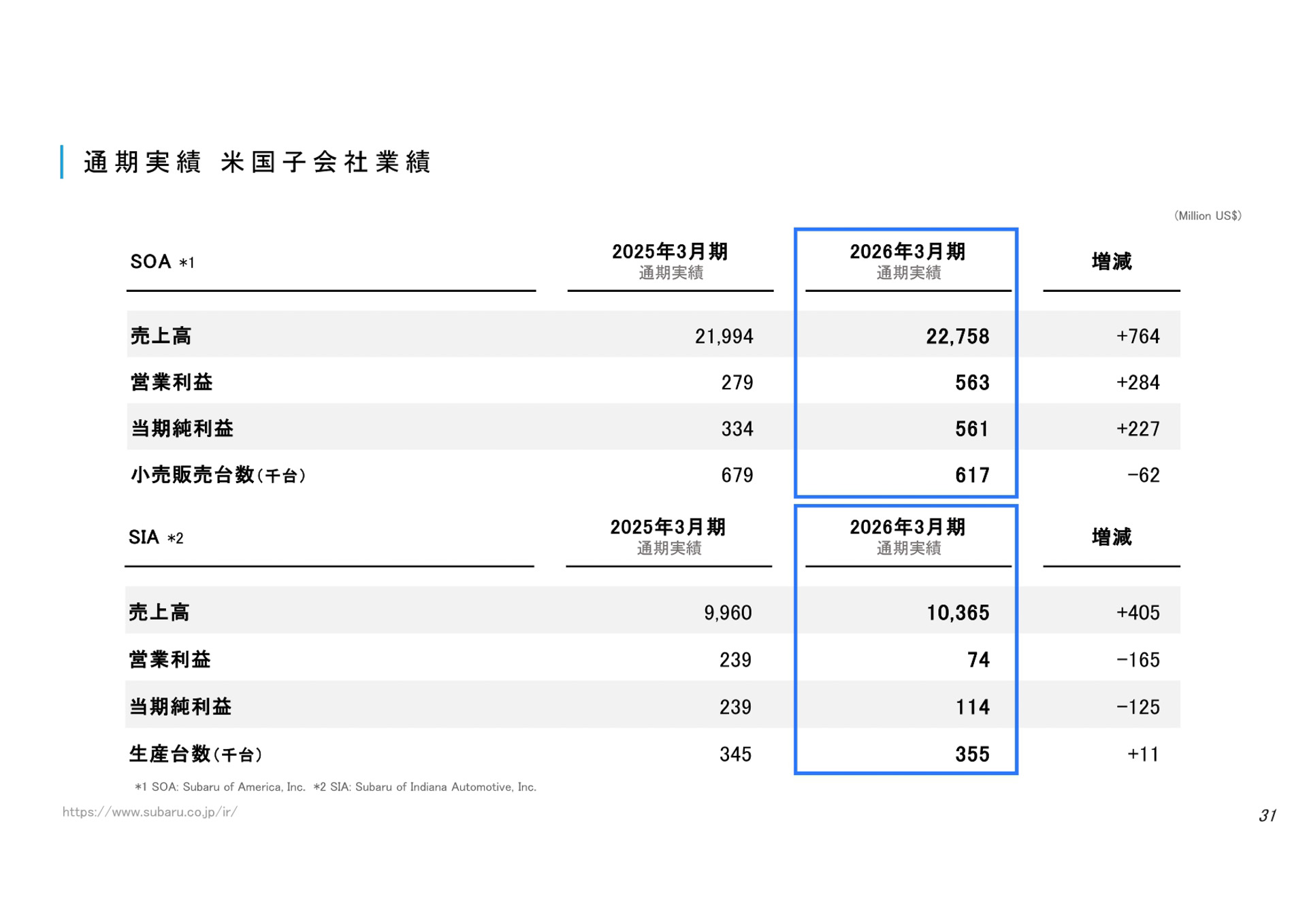Click the change value +227
1307x924 pixels.
(x=1138, y=429)
